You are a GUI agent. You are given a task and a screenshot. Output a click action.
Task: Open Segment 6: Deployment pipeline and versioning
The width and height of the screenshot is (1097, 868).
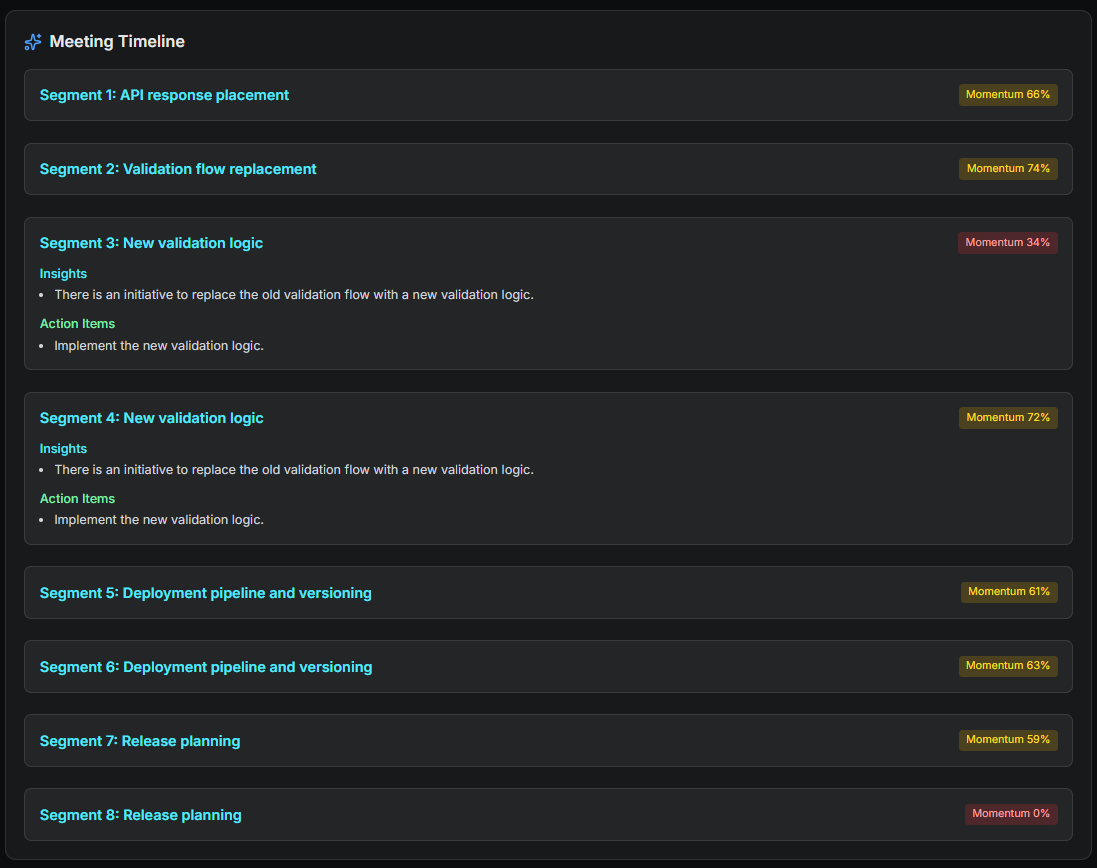click(x=205, y=667)
